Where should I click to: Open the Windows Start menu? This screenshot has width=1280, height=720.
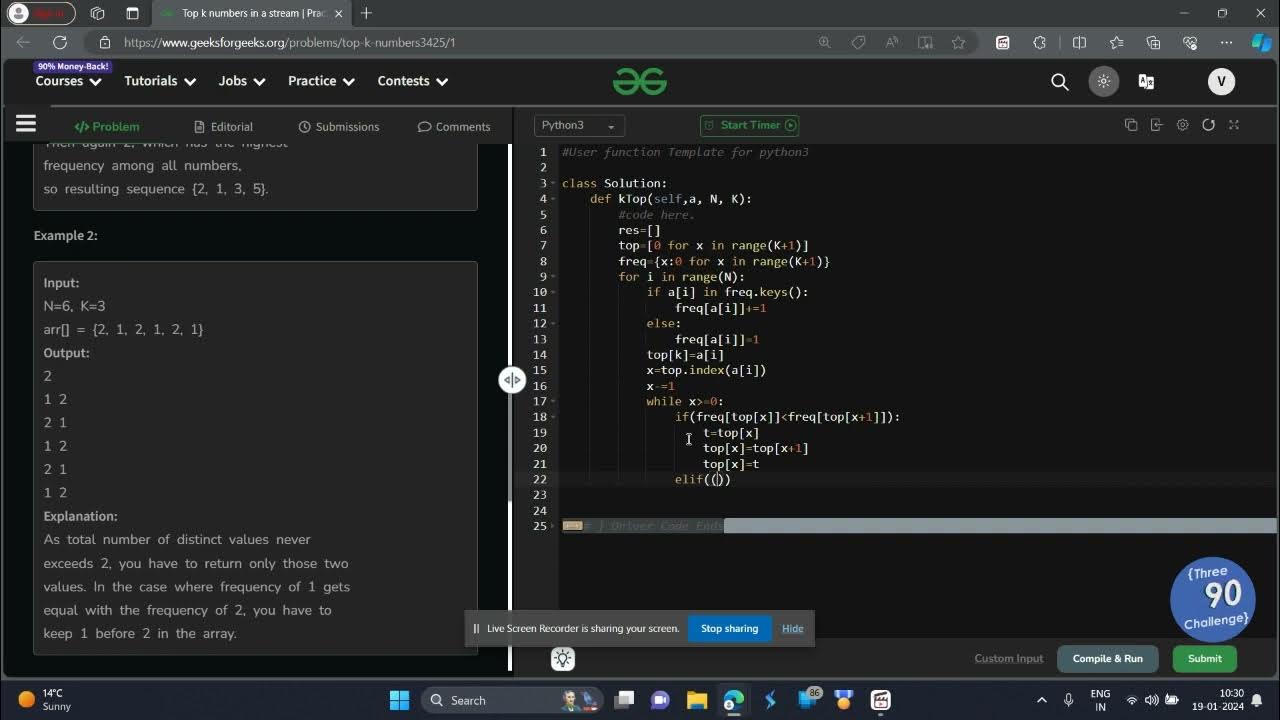[399, 700]
